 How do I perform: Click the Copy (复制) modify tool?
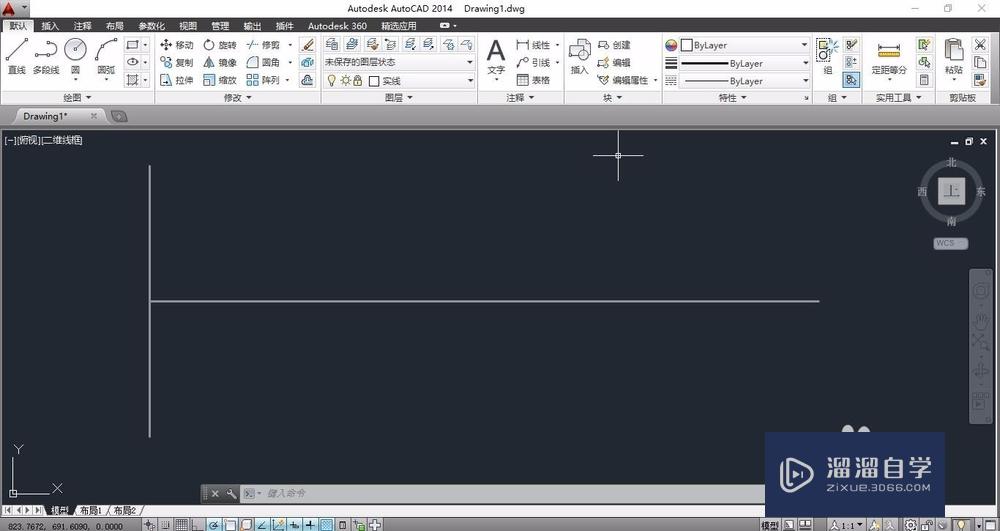coord(177,62)
